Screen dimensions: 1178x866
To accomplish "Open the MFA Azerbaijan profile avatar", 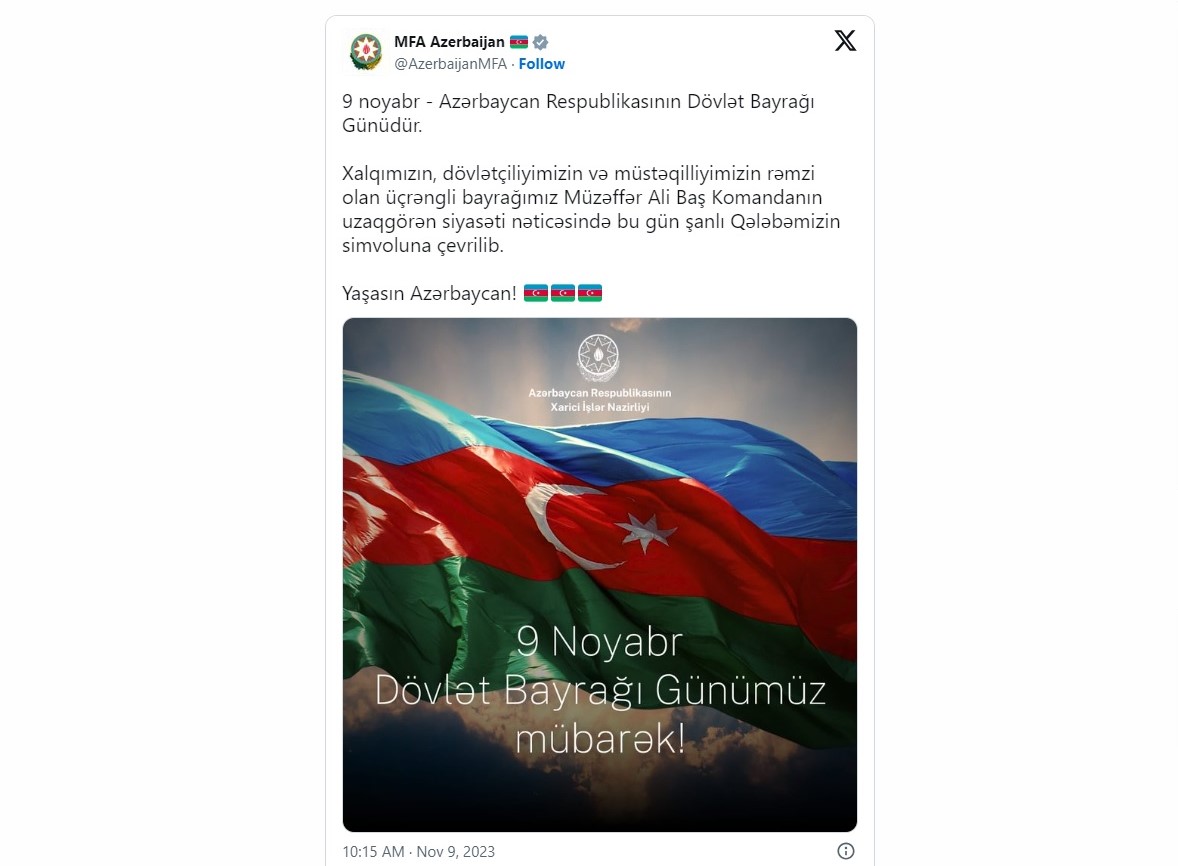I will tap(366, 53).
